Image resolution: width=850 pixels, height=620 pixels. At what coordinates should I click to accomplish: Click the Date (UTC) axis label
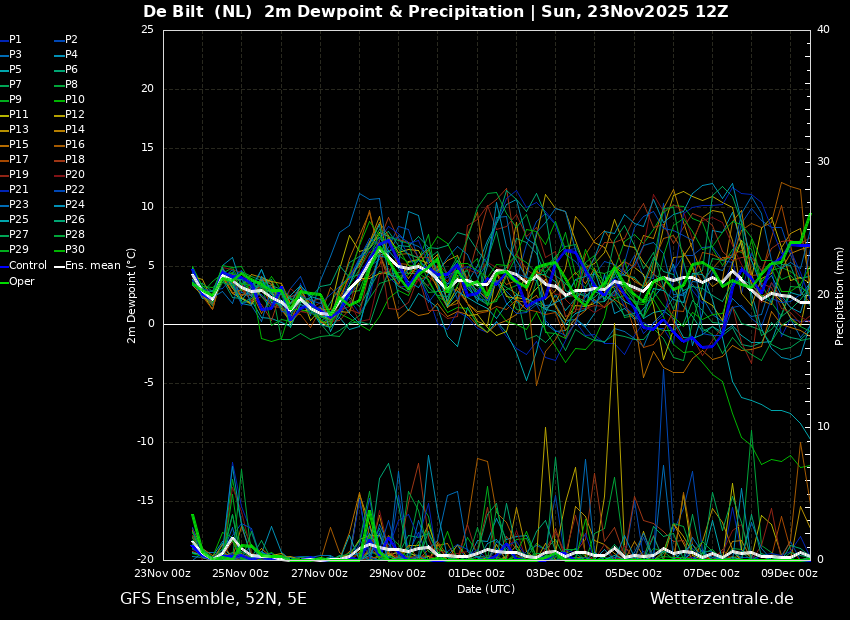pyautogui.click(x=486, y=589)
